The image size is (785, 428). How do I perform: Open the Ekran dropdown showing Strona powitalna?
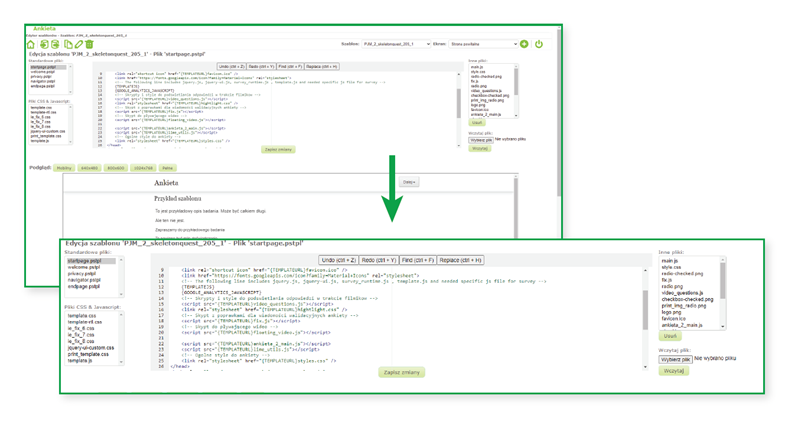click(x=483, y=44)
